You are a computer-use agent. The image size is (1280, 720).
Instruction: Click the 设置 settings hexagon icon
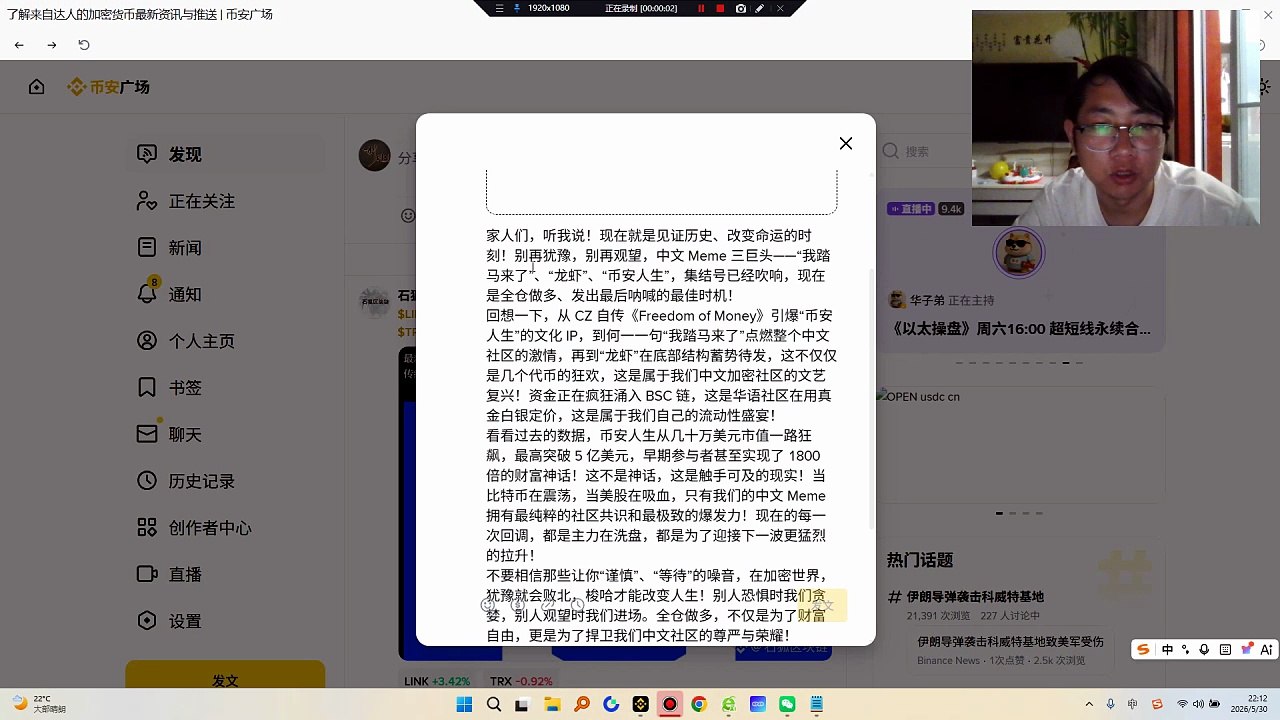click(147, 621)
